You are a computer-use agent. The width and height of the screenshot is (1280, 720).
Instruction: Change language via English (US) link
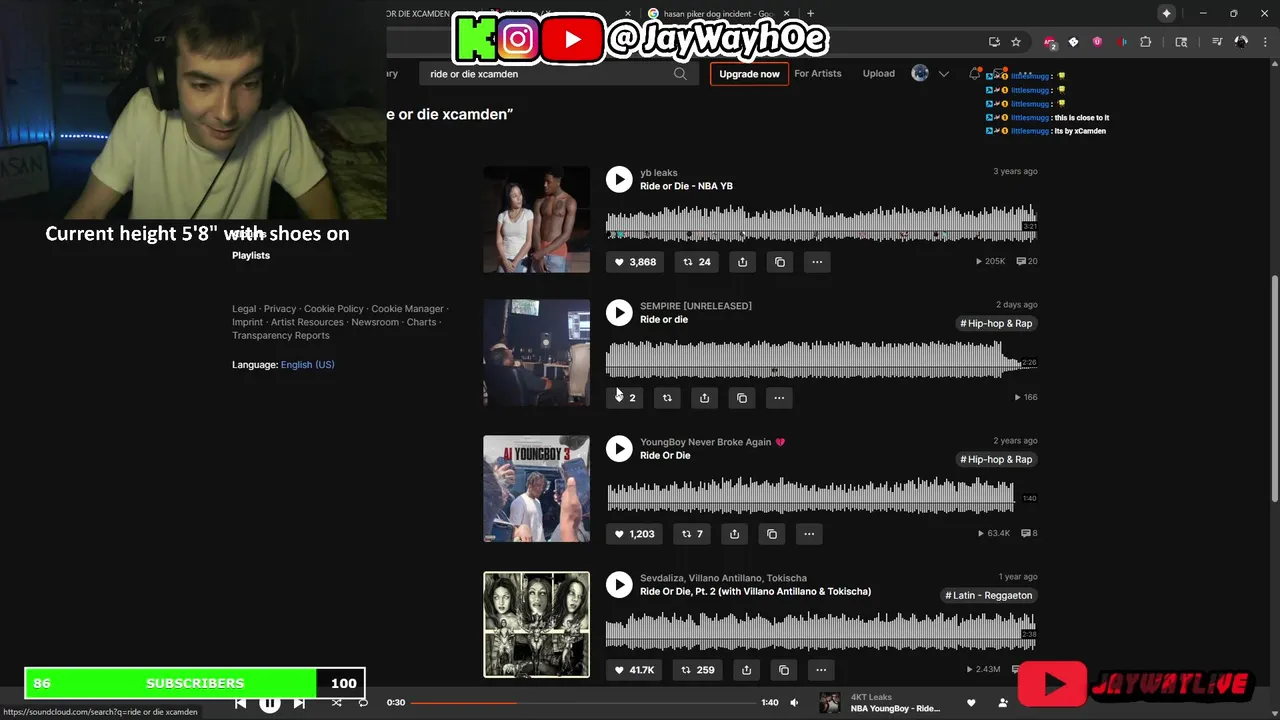pos(308,365)
